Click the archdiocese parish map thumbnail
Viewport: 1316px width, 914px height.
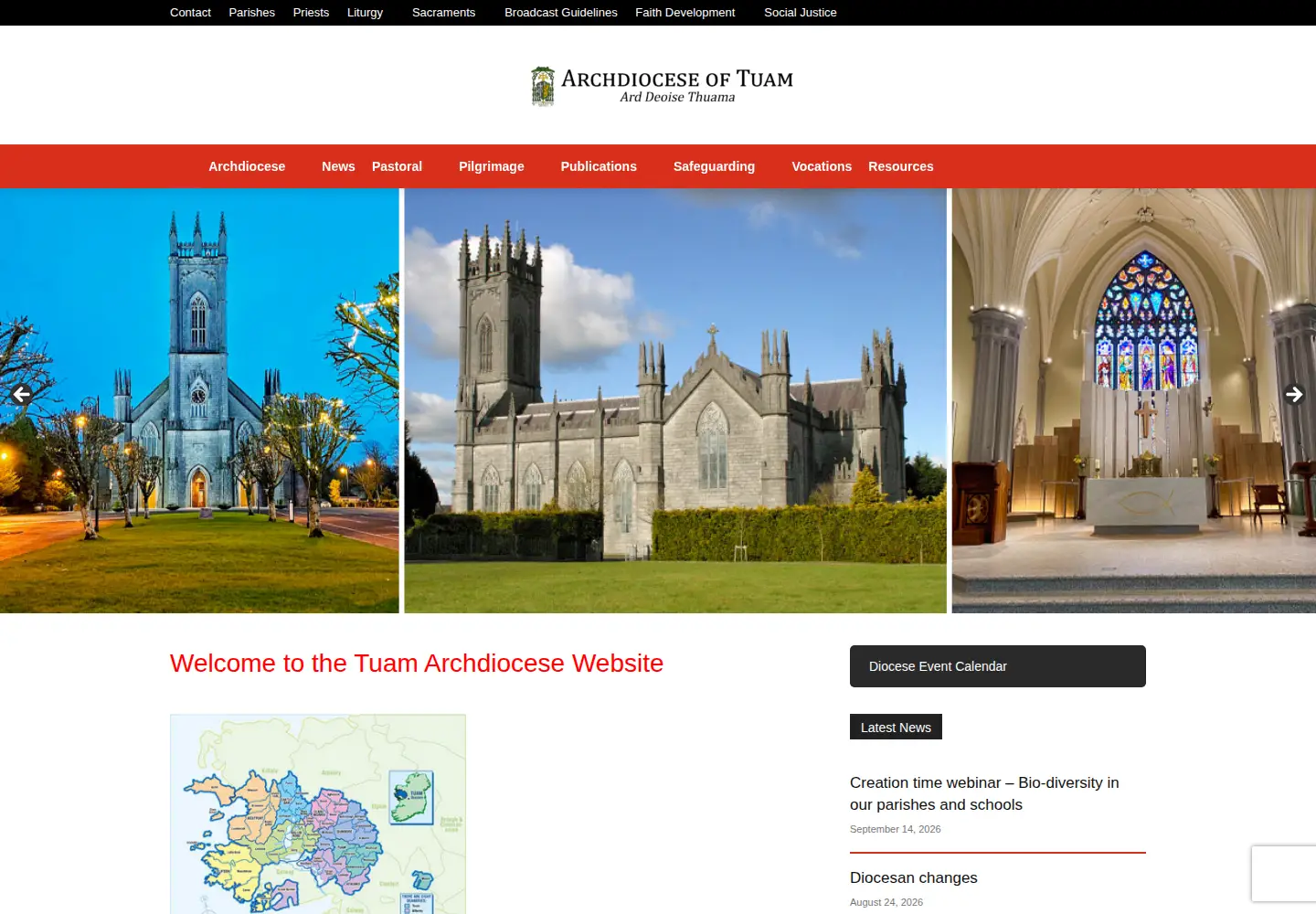[318, 813]
